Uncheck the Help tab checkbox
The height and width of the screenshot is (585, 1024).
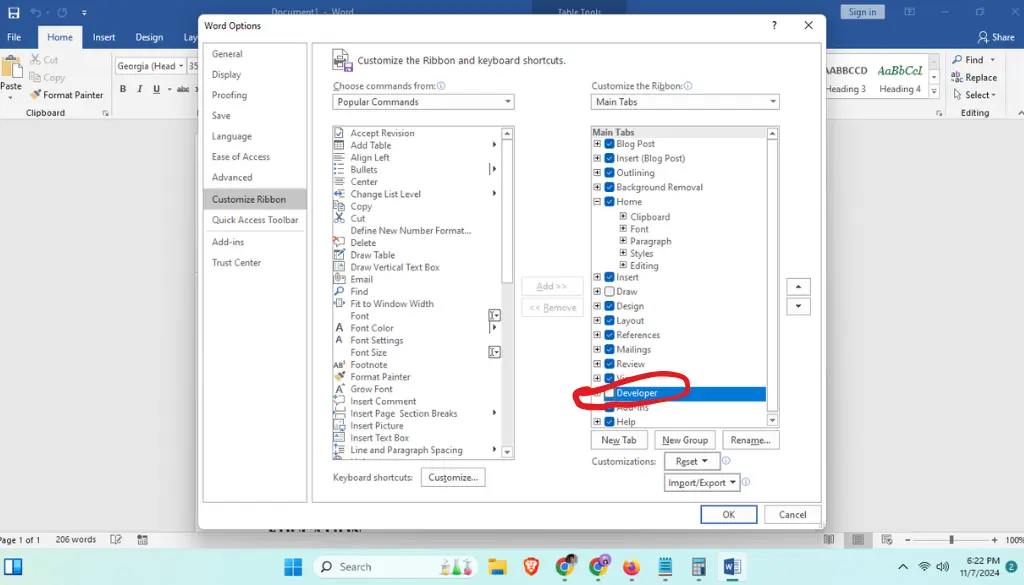coord(609,422)
